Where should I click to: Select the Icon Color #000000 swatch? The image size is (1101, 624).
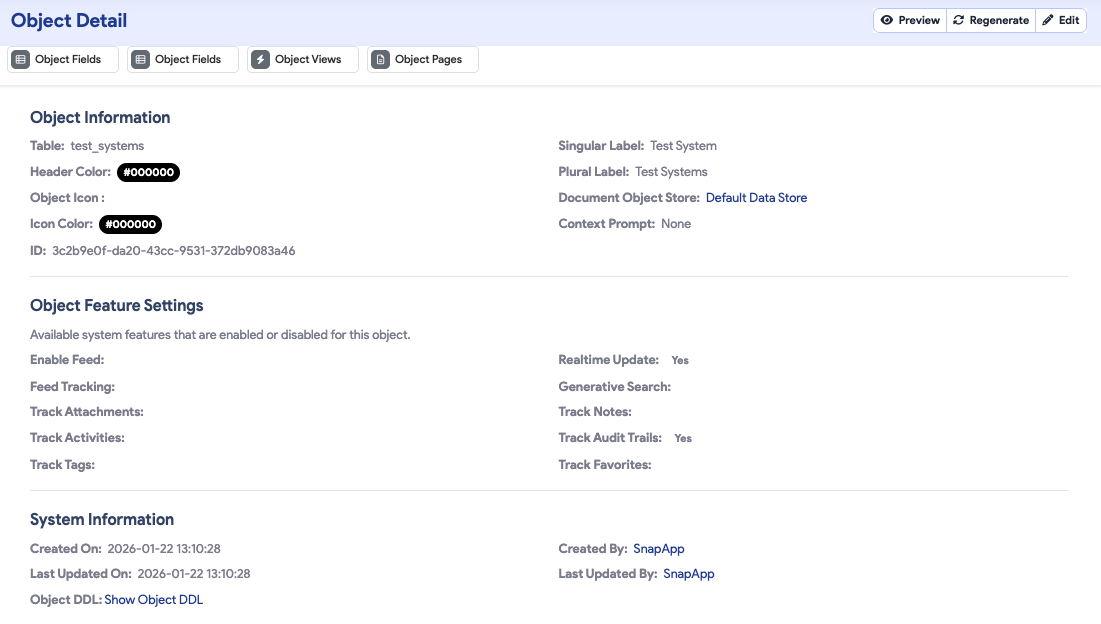click(x=130, y=224)
